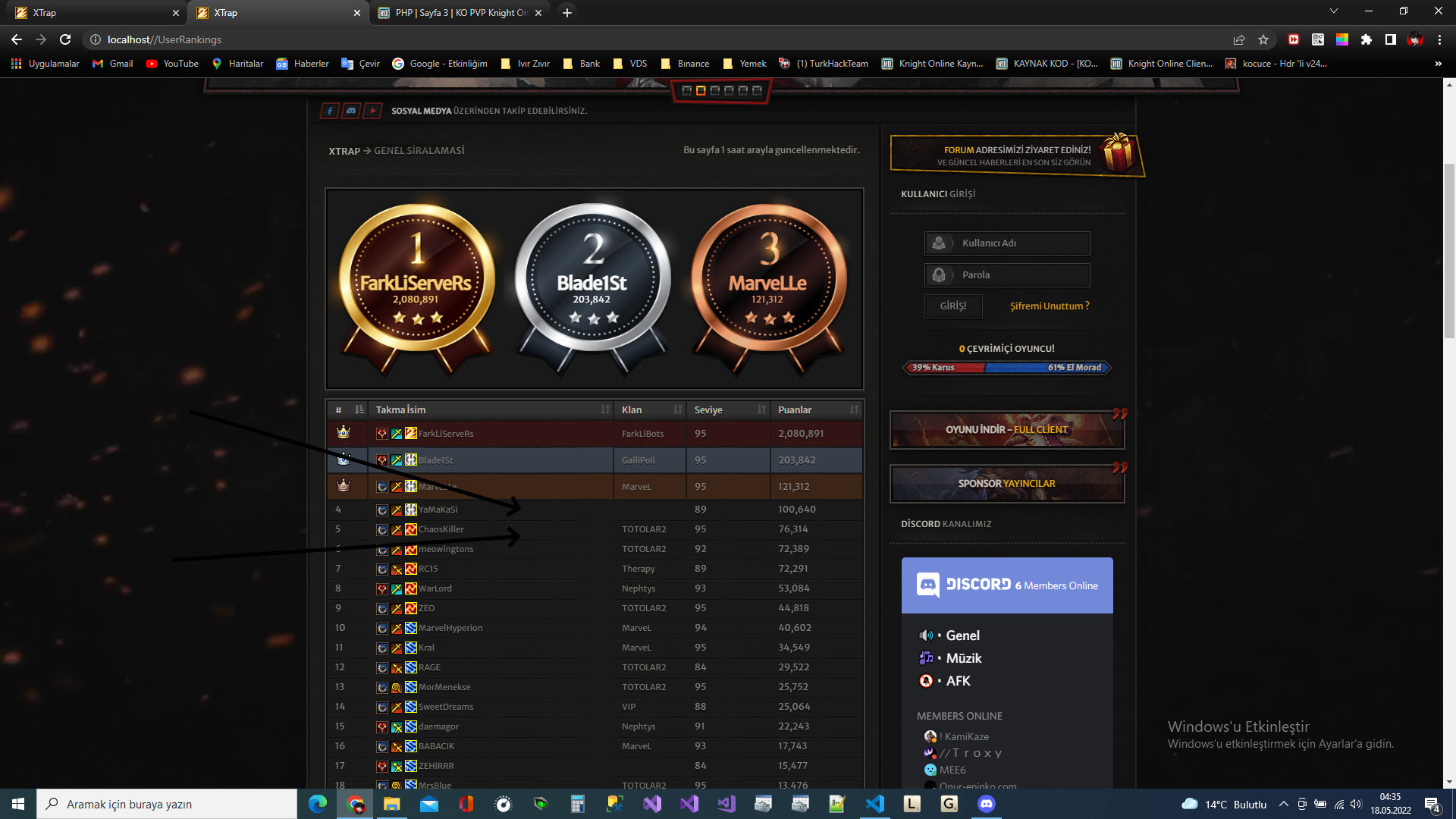
Task: Select the last slider indicator dot
Action: click(757, 90)
